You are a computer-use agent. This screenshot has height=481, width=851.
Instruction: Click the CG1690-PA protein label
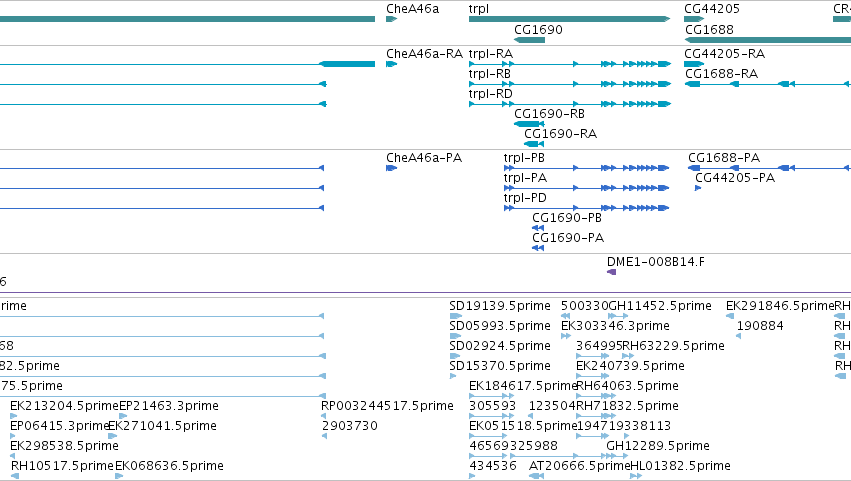[568, 238]
